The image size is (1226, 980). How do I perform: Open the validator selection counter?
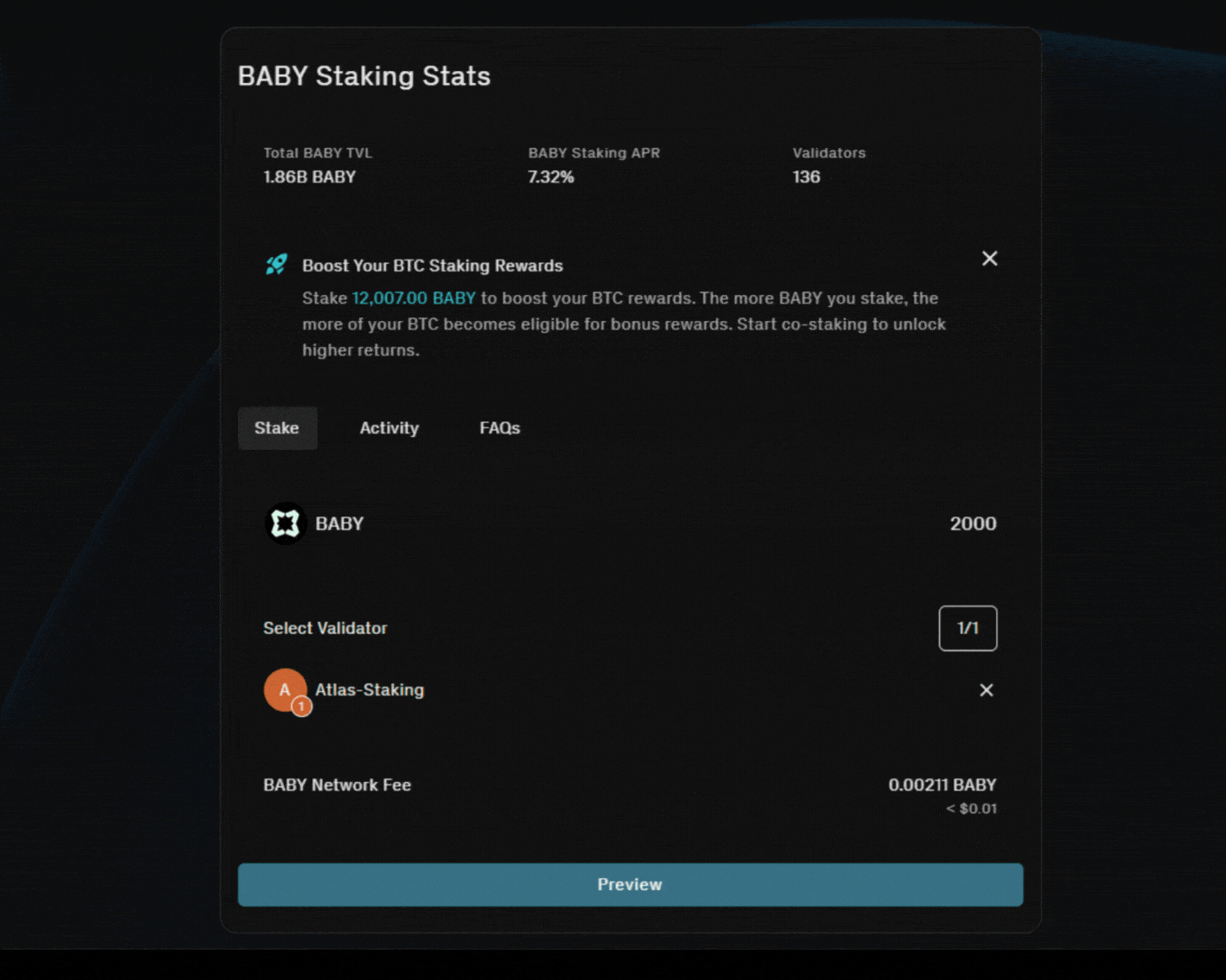click(967, 628)
